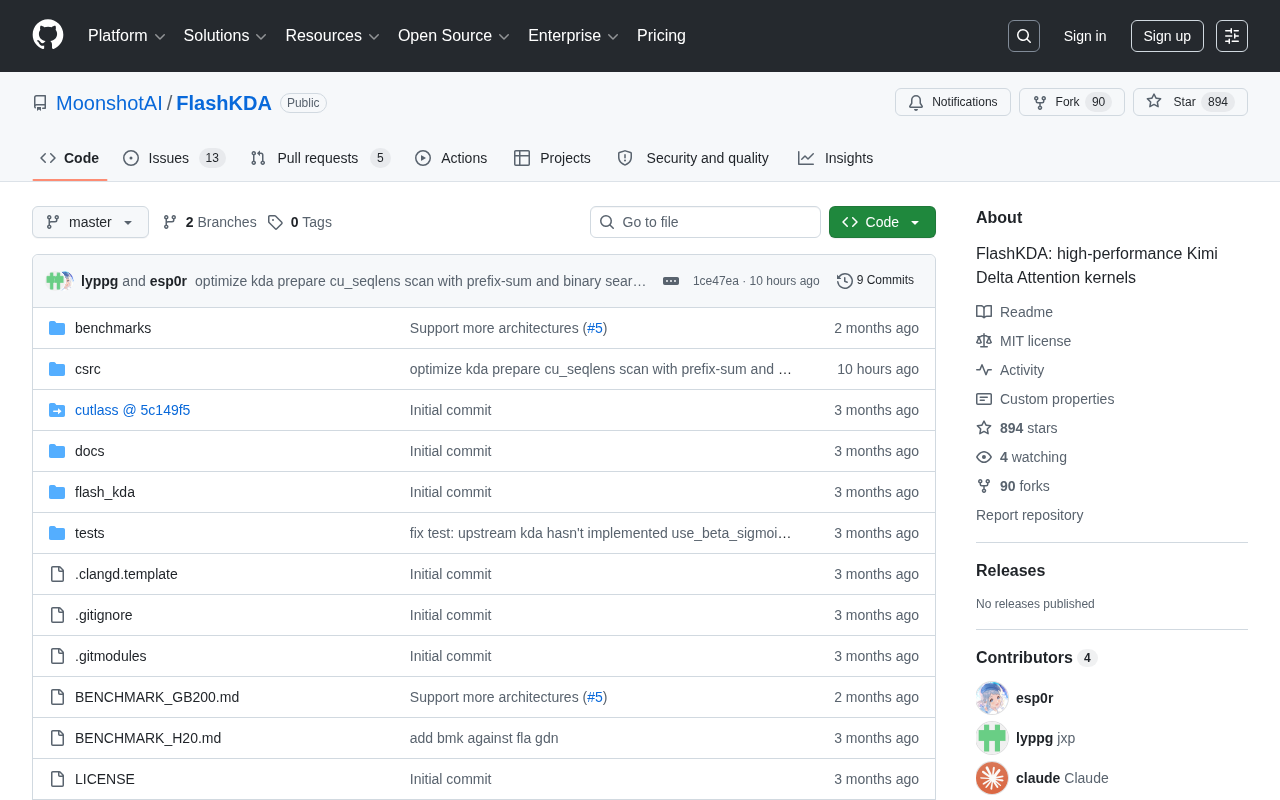View the 2 Branches link
The image size is (1280, 800).
(x=209, y=222)
